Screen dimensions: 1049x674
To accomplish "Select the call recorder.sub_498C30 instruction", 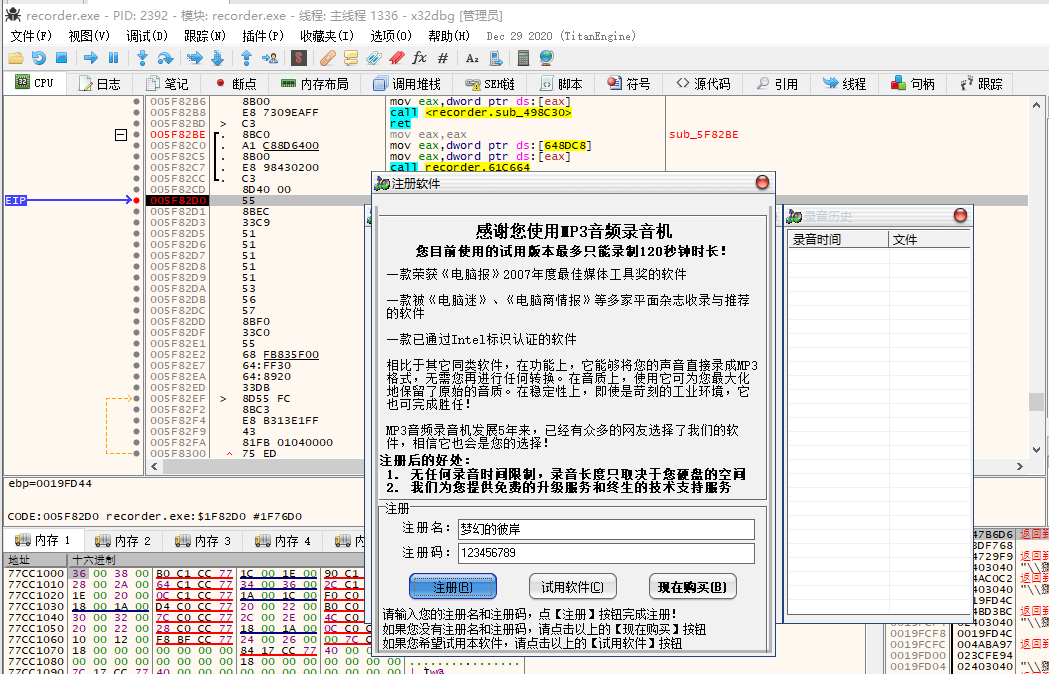I will pyautogui.click(x=480, y=112).
